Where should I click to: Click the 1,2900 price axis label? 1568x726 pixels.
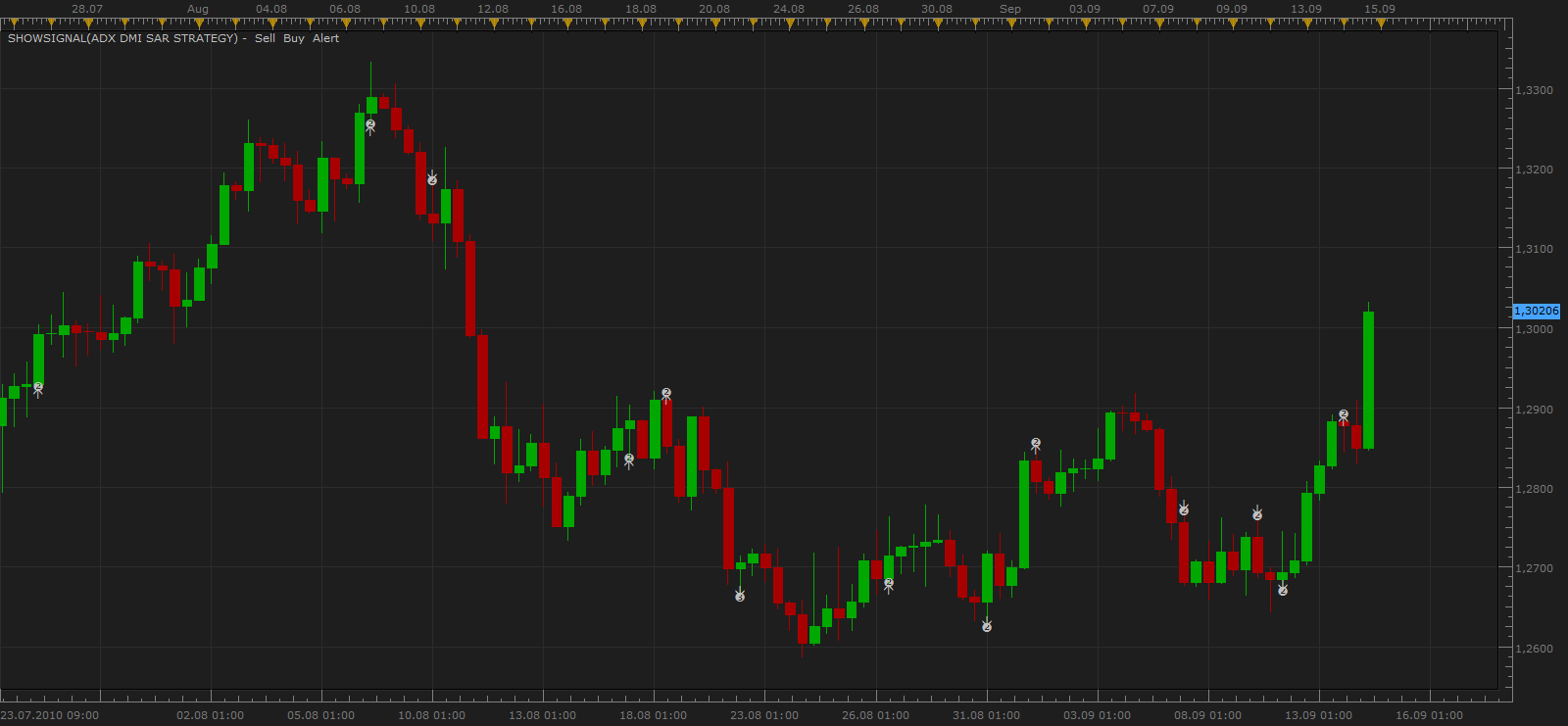(x=1534, y=410)
